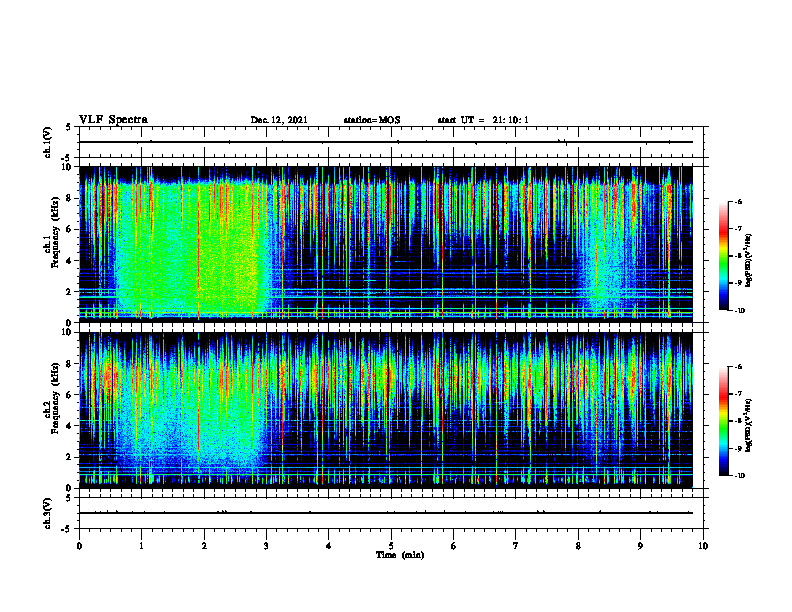Click the "6" kHz tick of ch.2 spectrogram

[70, 395]
